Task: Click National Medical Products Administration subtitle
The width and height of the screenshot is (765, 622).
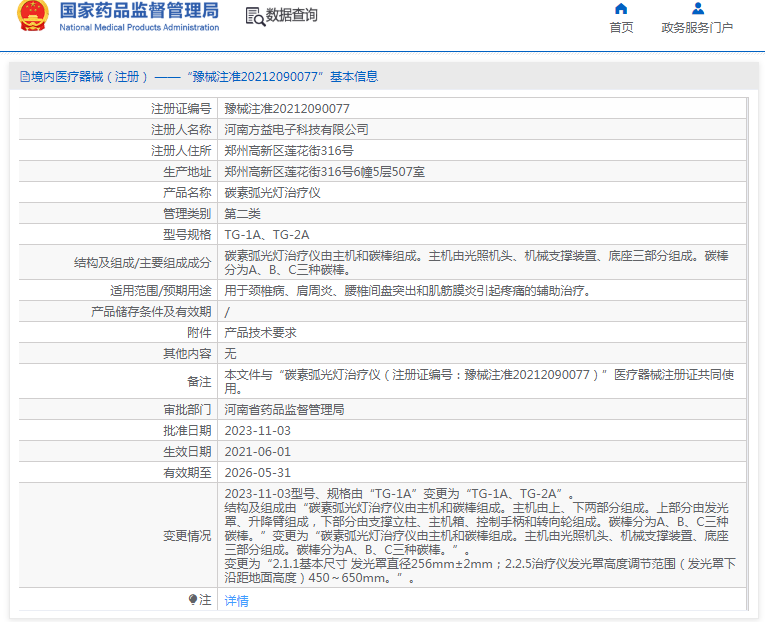Action: (x=139, y=28)
